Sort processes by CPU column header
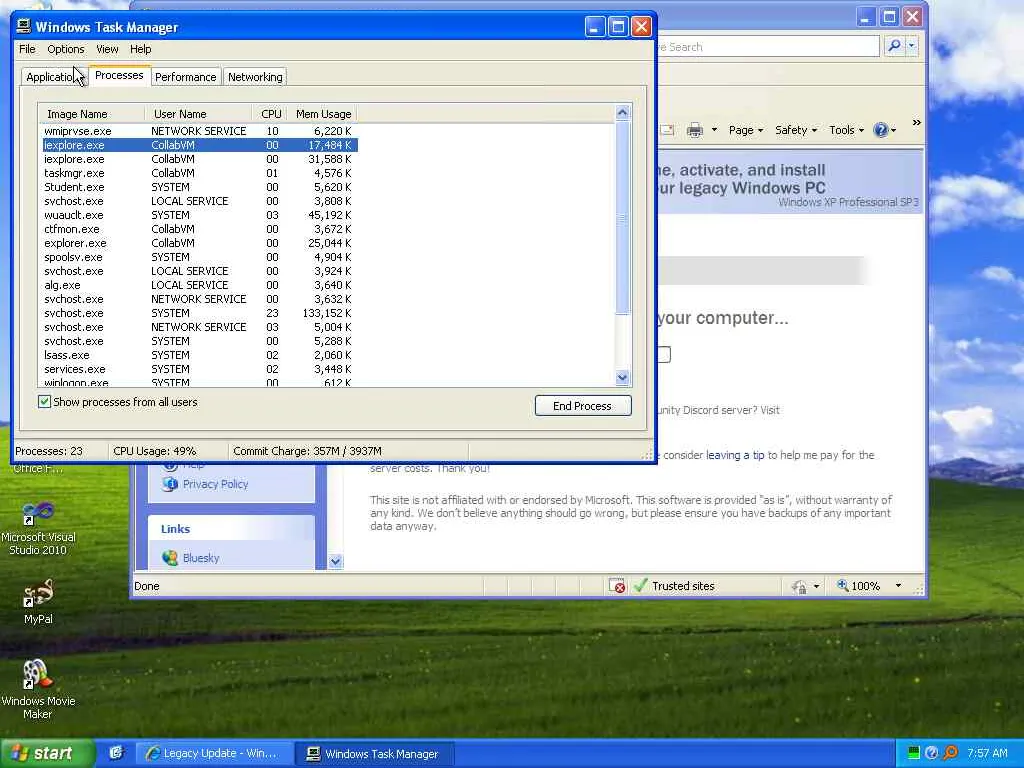 pyautogui.click(x=270, y=114)
